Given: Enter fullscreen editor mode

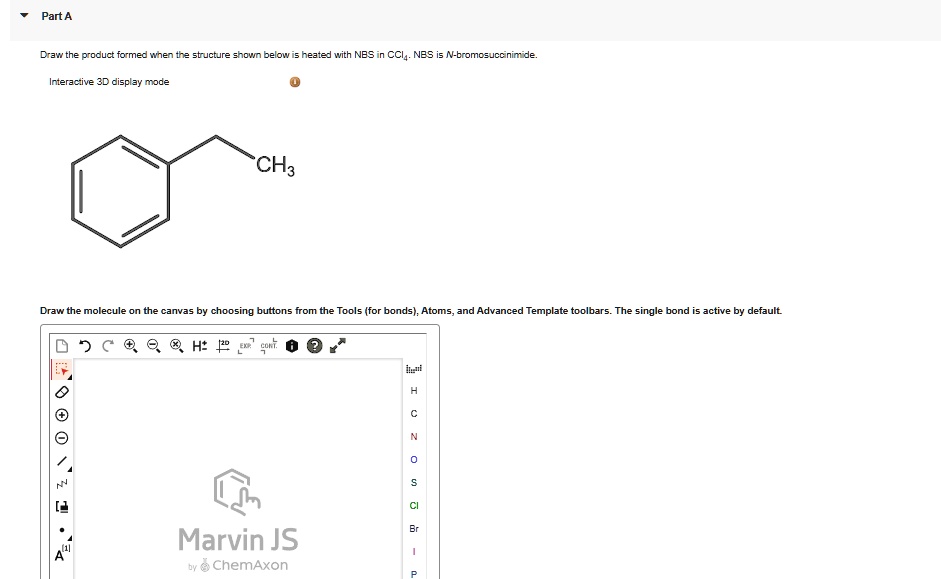Looking at the screenshot, I should [x=337, y=344].
